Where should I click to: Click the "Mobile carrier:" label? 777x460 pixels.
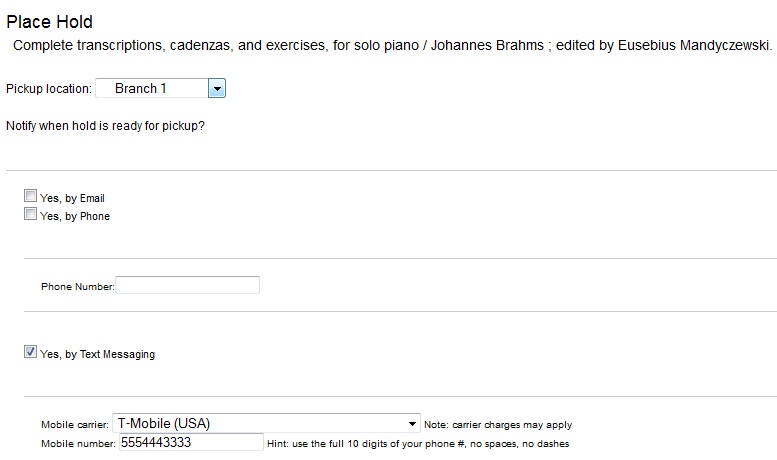(x=74, y=425)
